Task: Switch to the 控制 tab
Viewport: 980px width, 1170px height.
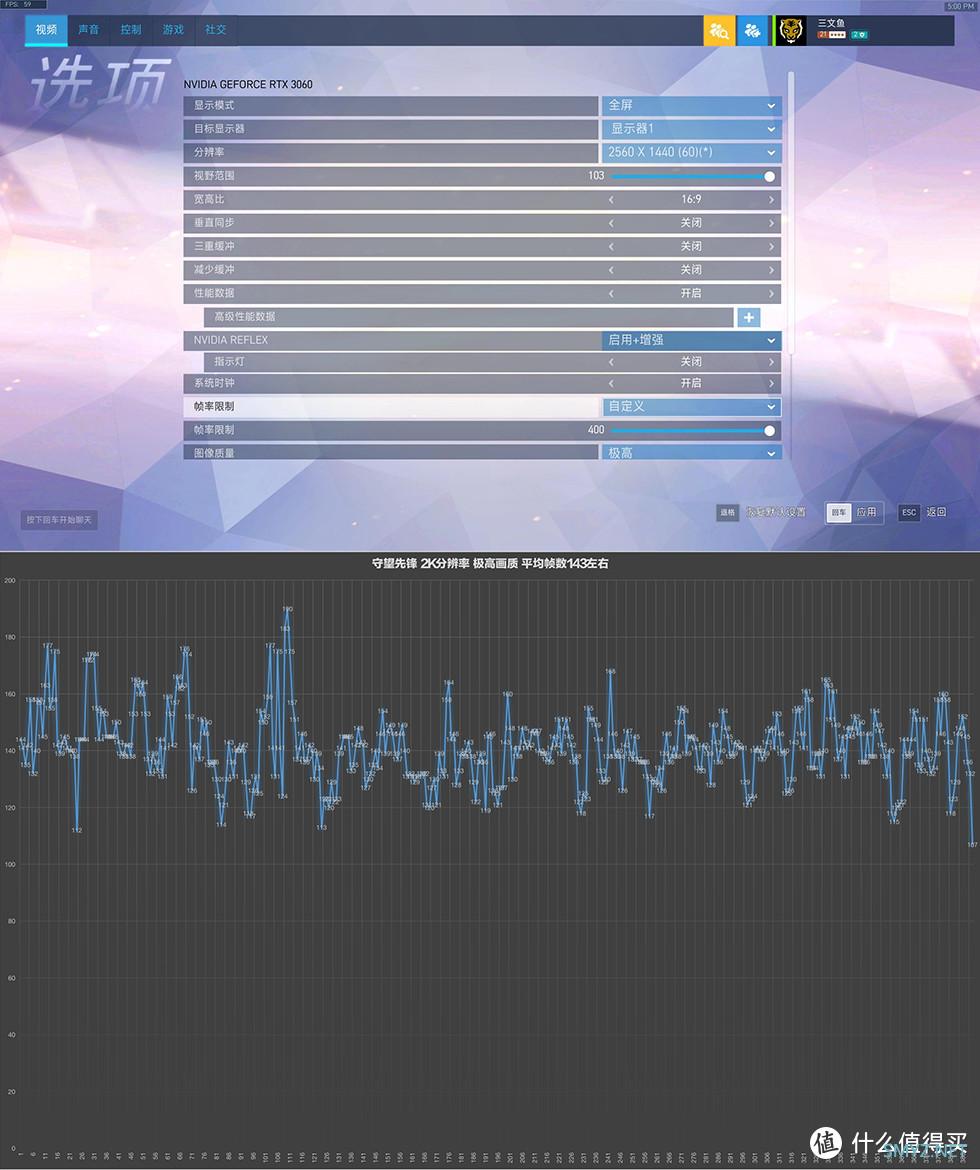Action: pyautogui.click(x=131, y=30)
